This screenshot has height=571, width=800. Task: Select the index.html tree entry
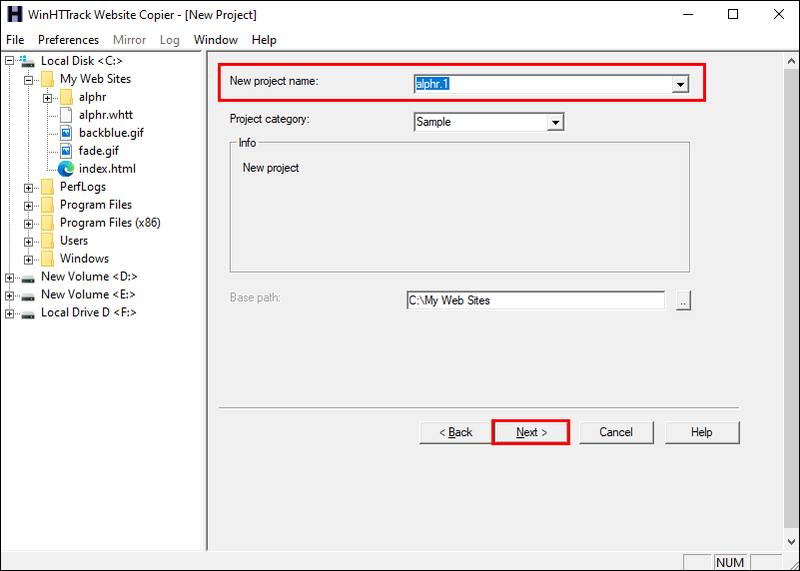click(107, 169)
